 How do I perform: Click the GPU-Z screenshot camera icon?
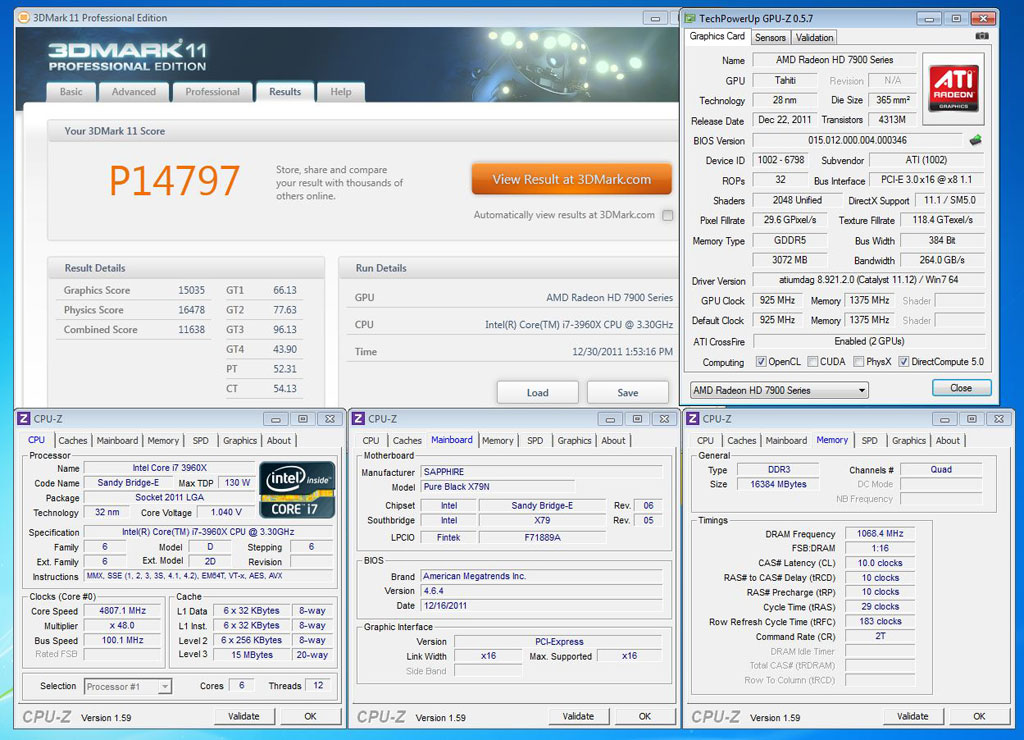(x=982, y=37)
